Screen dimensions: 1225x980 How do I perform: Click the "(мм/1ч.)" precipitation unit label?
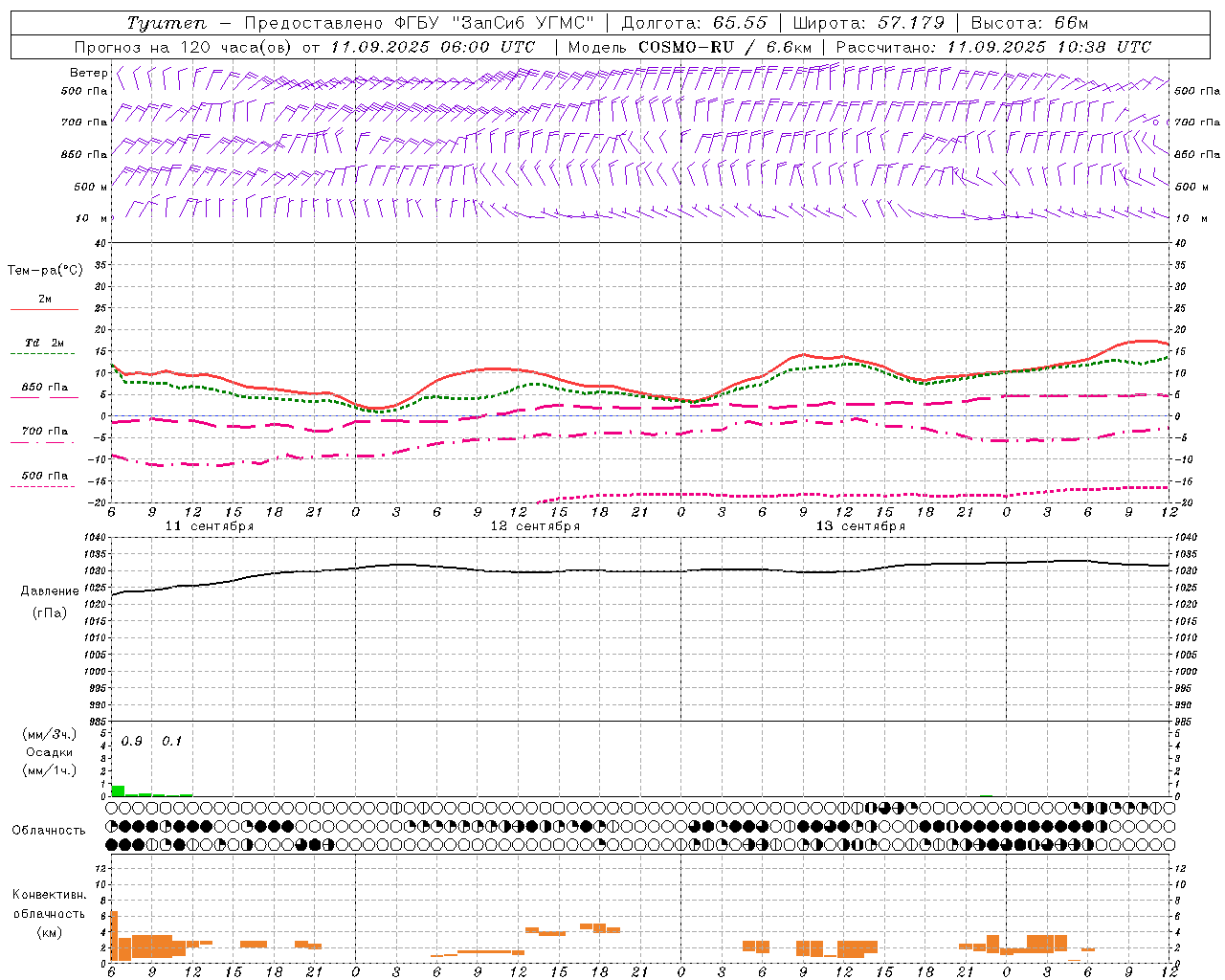click(50, 770)
